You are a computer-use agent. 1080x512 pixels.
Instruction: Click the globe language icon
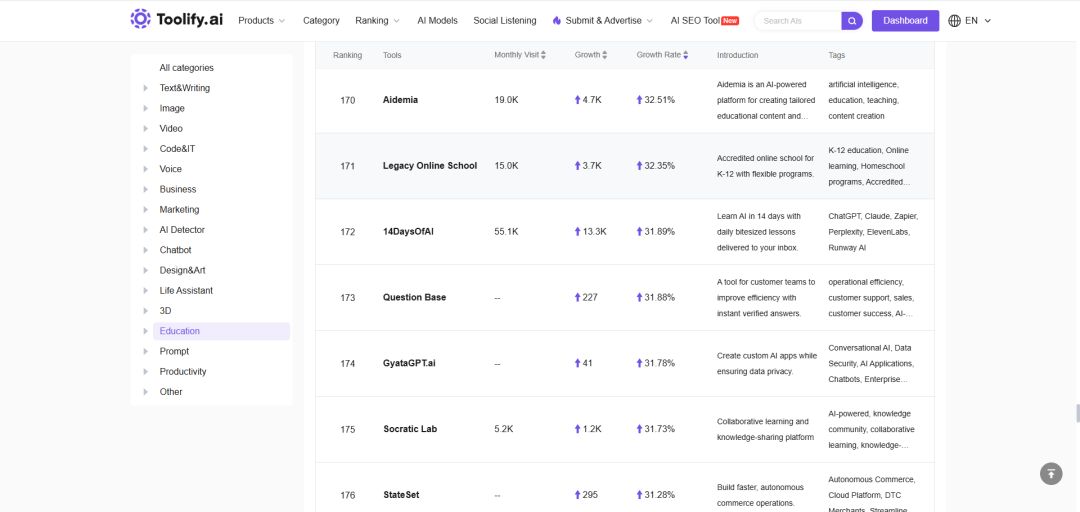click(955, 21)
